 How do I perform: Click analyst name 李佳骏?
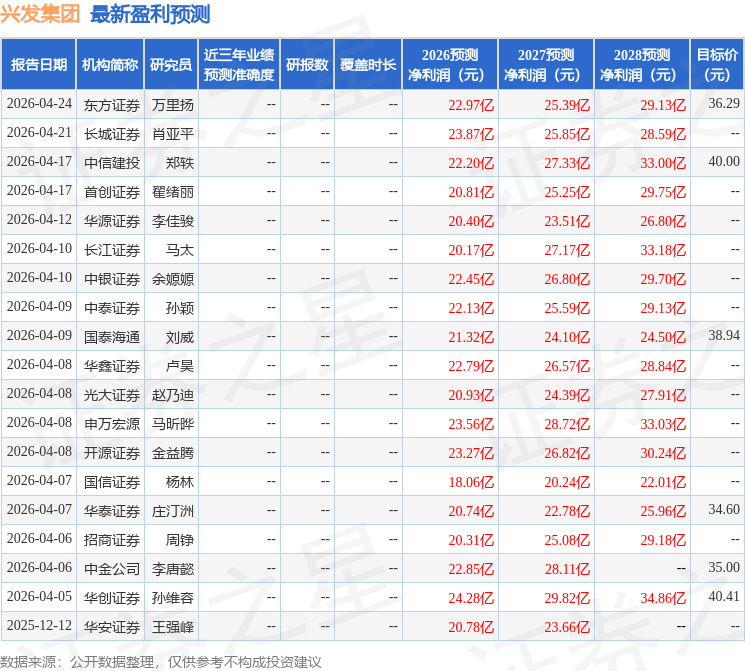[172, 221]
